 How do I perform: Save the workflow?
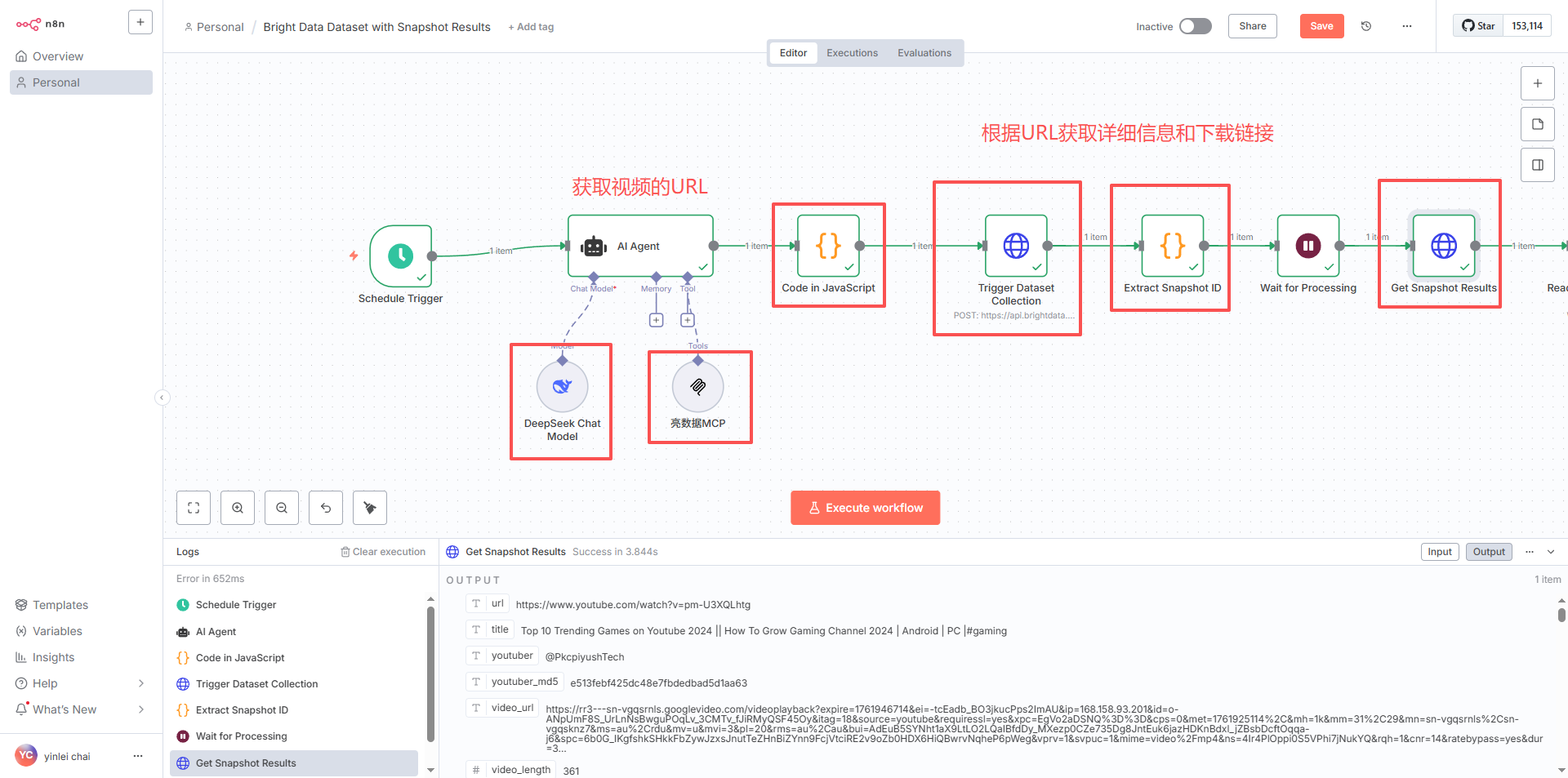(x=1321, y=26)
